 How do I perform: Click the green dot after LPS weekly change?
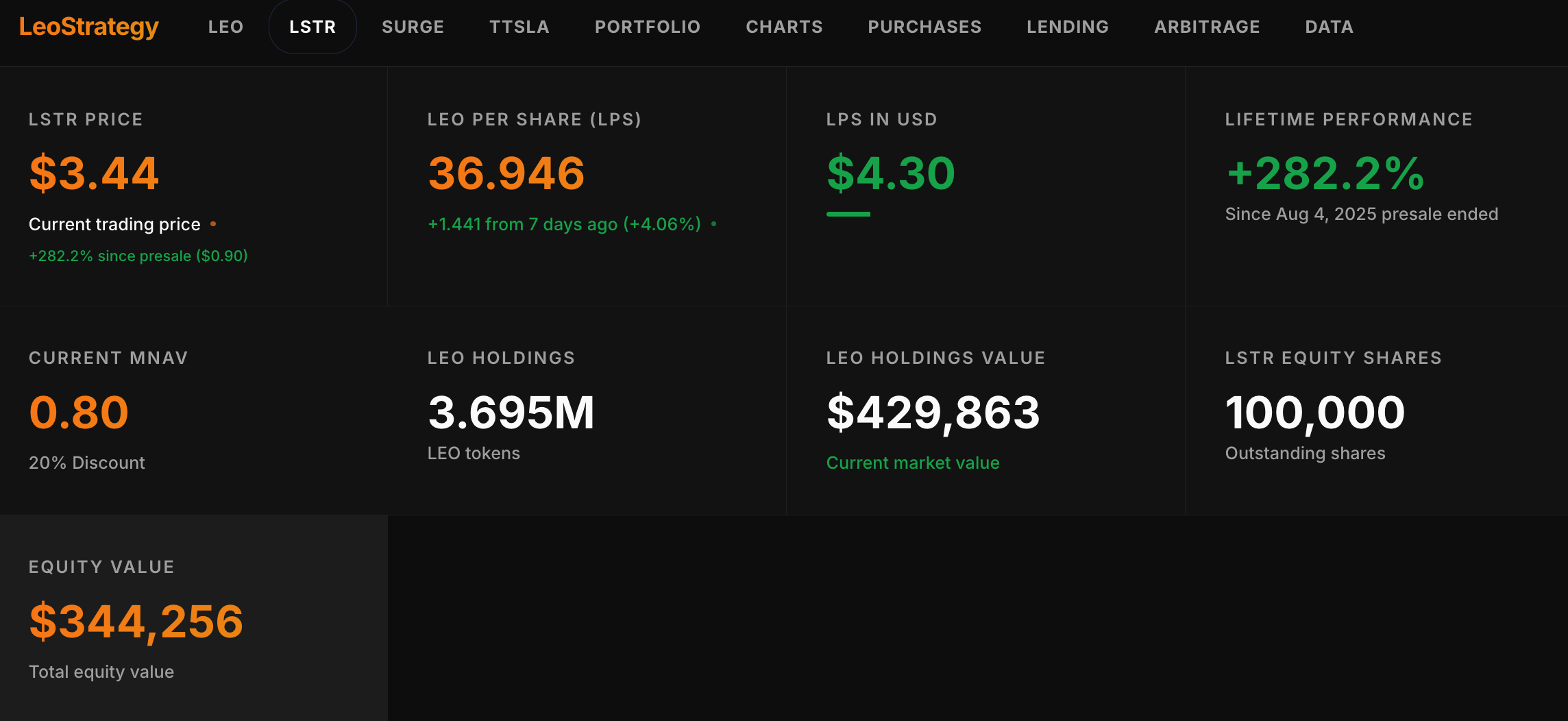click(713, 224)
